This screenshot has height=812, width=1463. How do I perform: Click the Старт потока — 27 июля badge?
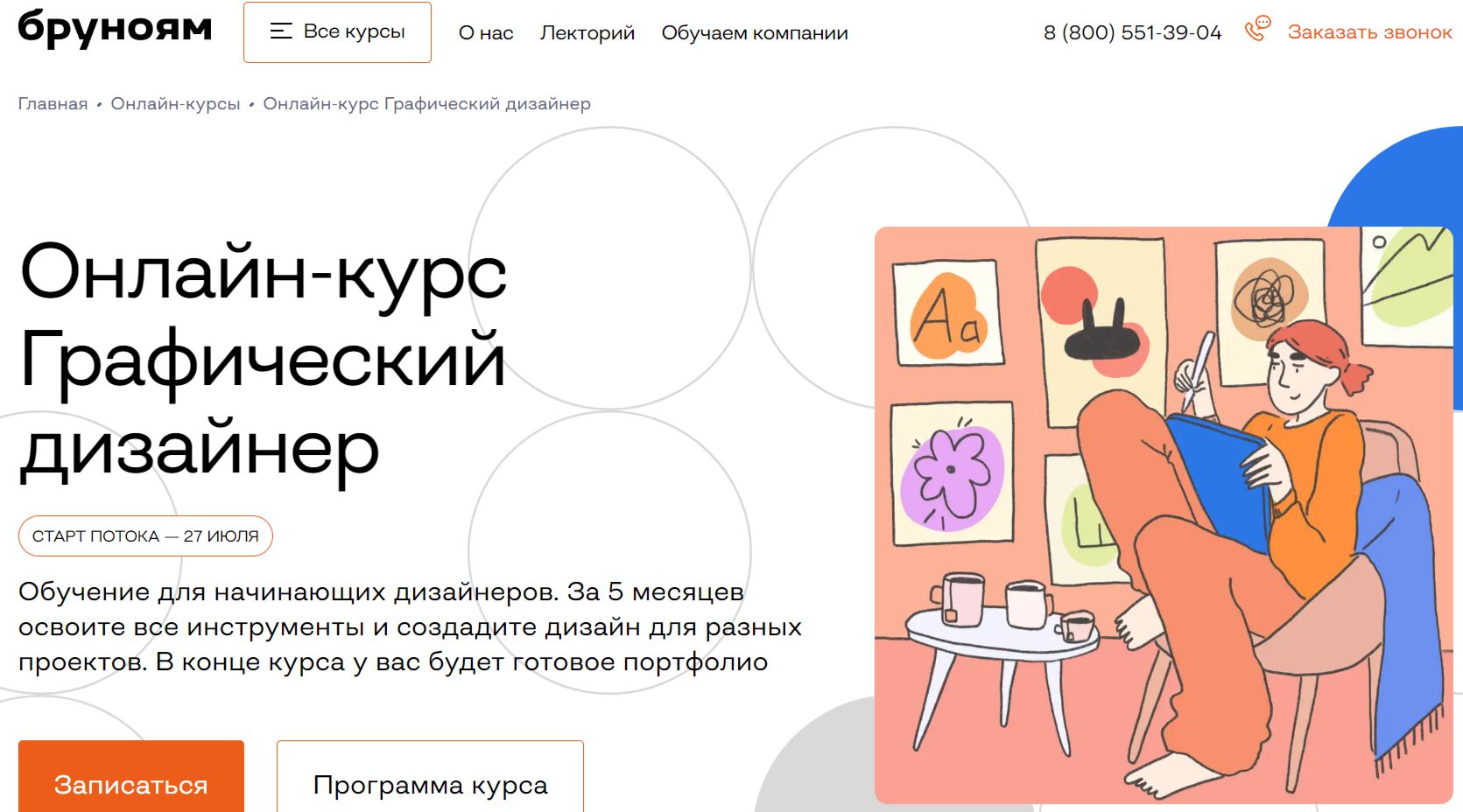(x=145, y=536)
